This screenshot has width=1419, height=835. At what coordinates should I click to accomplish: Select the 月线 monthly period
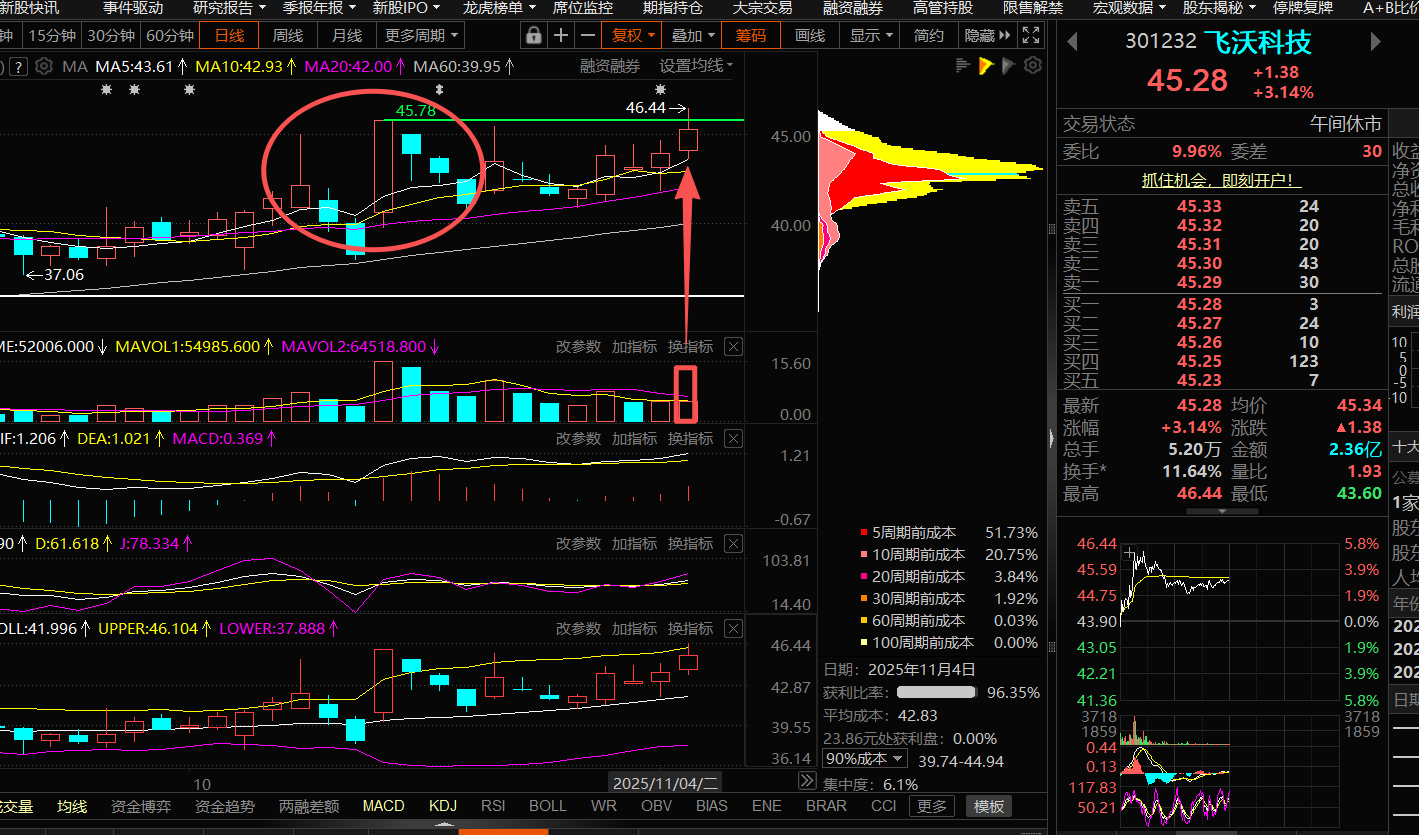tap(347, 36)
